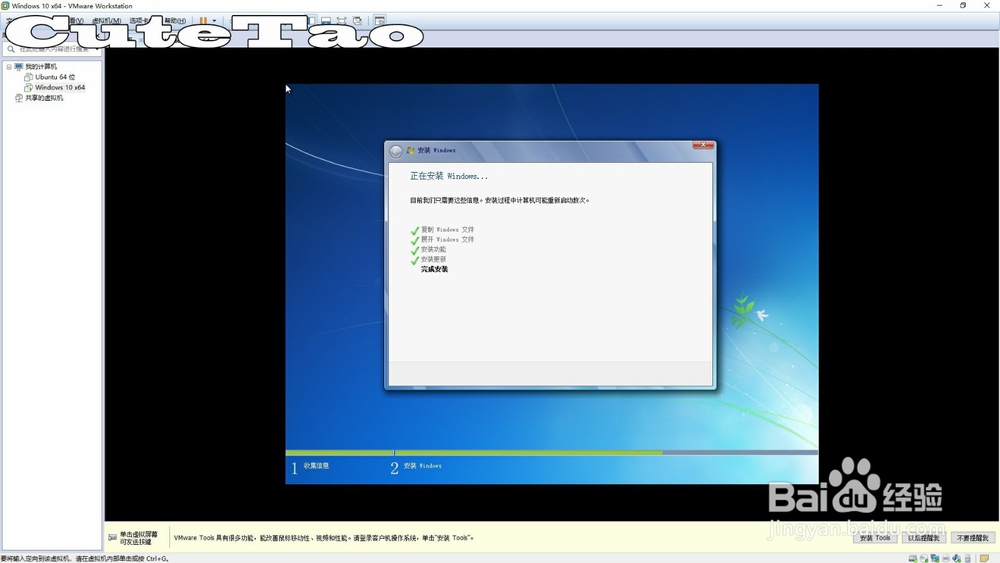
Task: Click the VMware Workstation title bar icon
Action: pyautogui.click(x=5, y=6)
